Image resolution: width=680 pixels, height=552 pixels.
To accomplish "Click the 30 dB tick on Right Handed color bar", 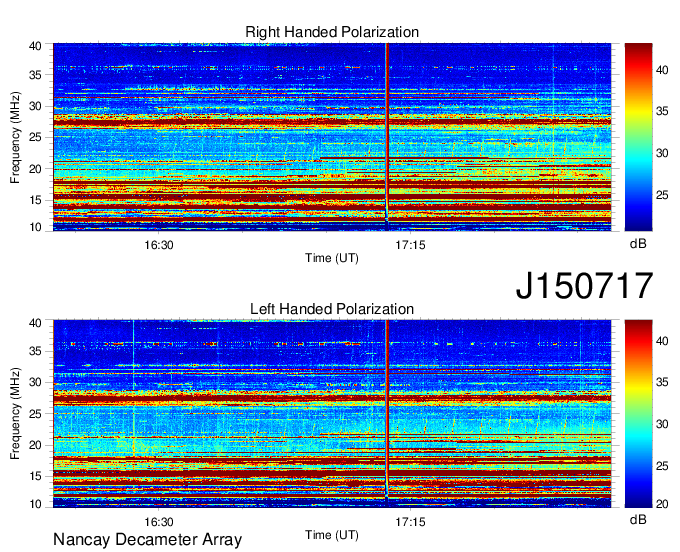I will click(662, 153).
